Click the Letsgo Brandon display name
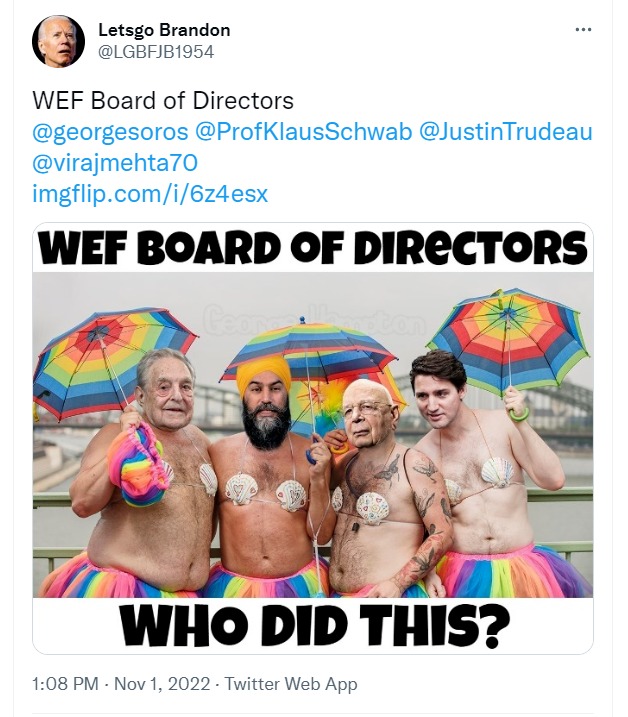Viewport: 628px width, 717px height. [x=163, y=30]
